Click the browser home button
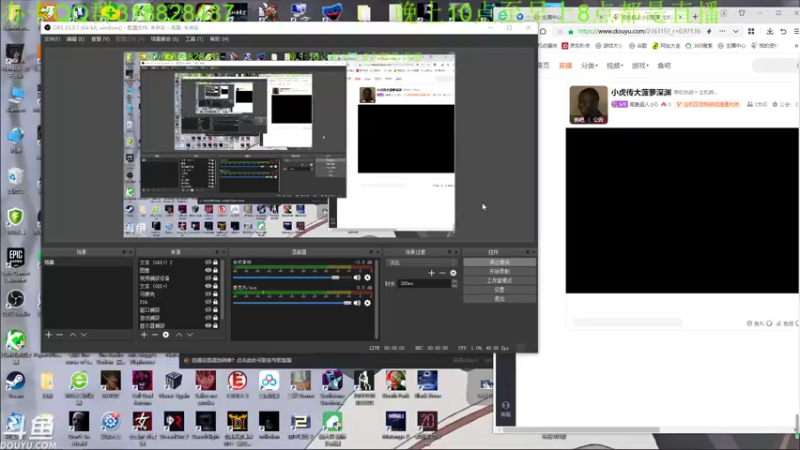The width and height of the screenshot is (800, 450). coord(543,31)
